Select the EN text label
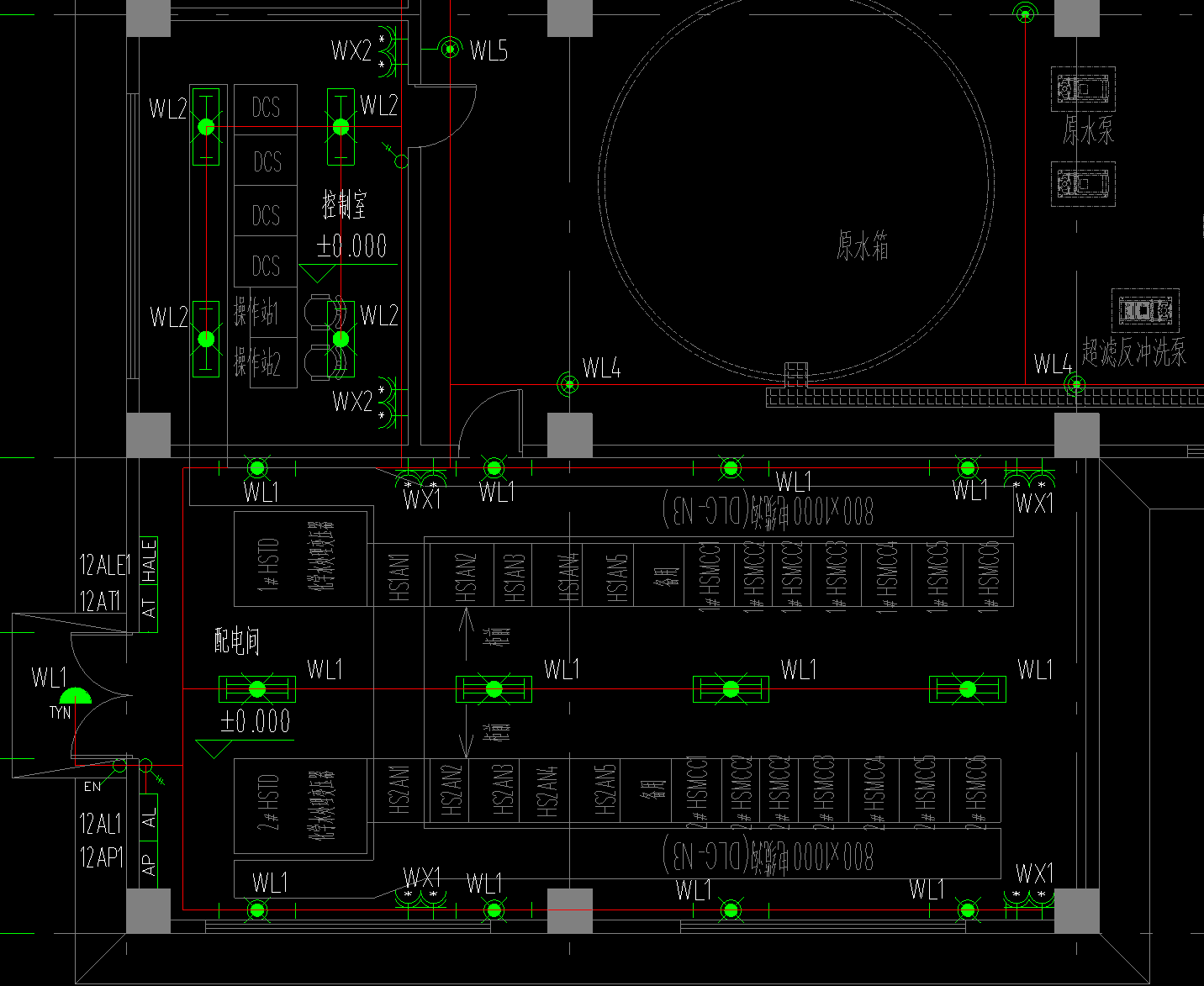 pyautogui.click(x=92, y=787)
